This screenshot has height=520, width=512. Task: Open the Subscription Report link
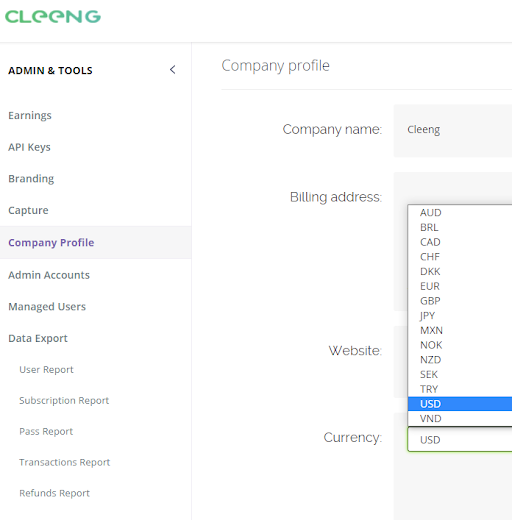(64, 400)
